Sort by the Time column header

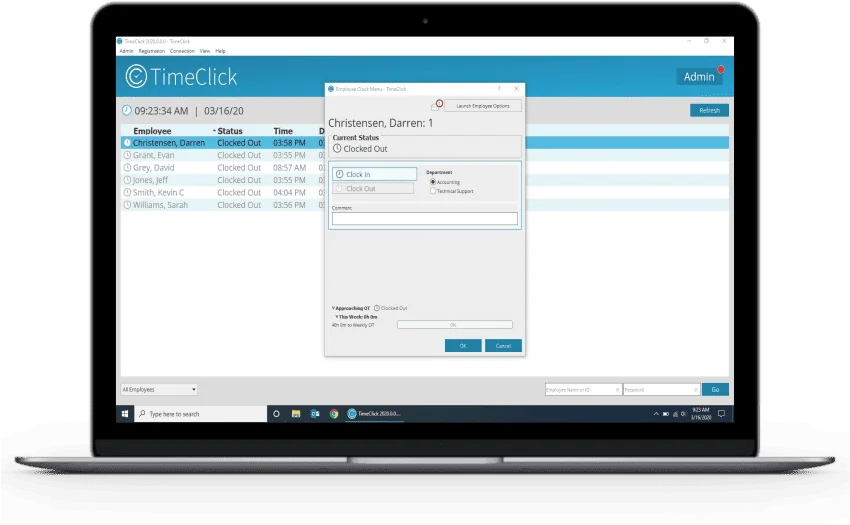(283, 131)
